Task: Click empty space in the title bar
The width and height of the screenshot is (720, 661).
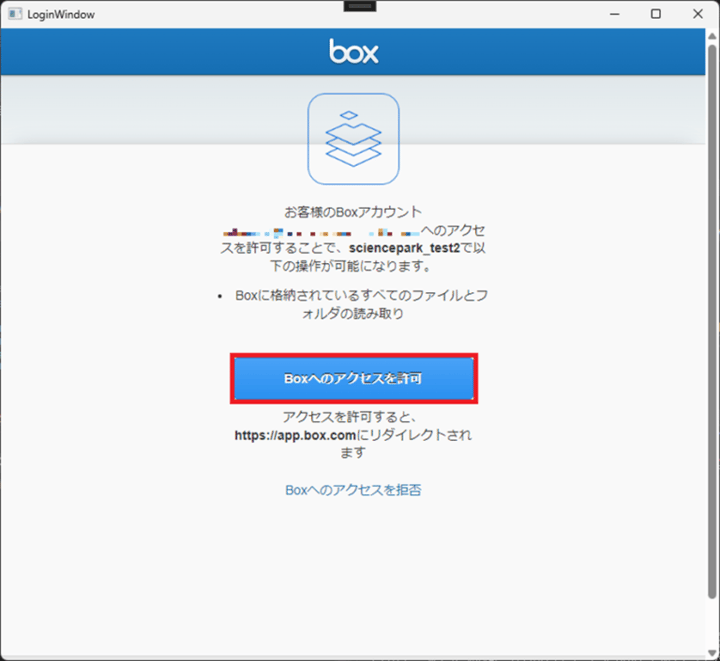Action: pos(220,14)
